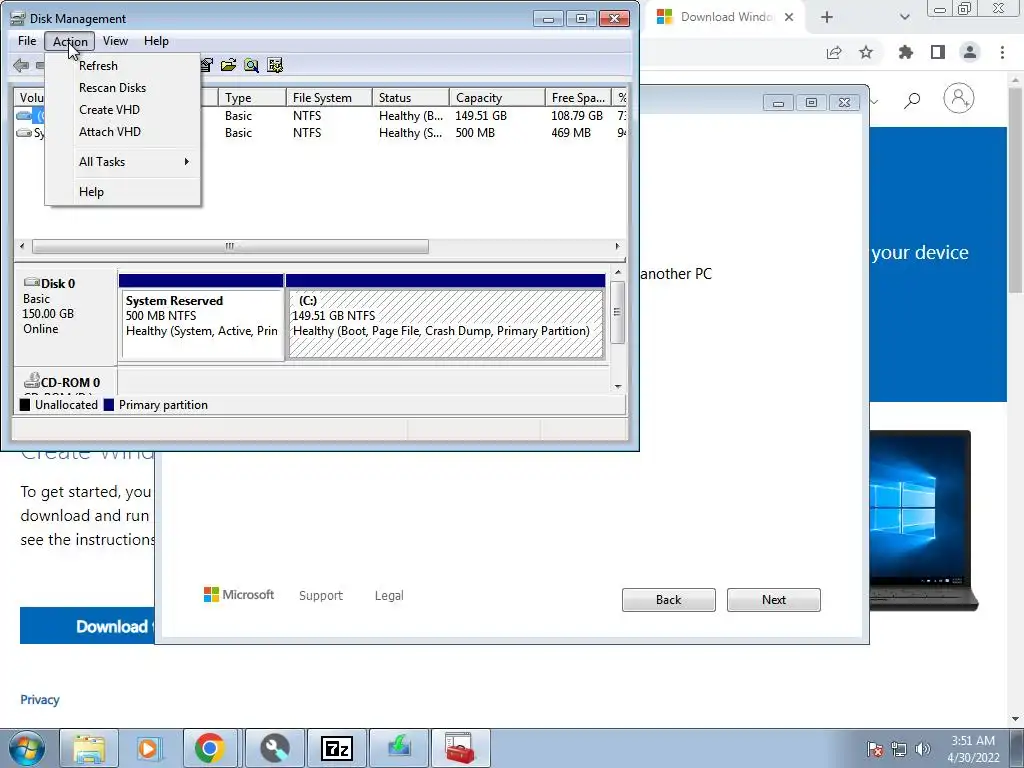Select the System Reserved volume drive icon in list
This screenshot has height=768, width=1024.
(x=24, y=133)
